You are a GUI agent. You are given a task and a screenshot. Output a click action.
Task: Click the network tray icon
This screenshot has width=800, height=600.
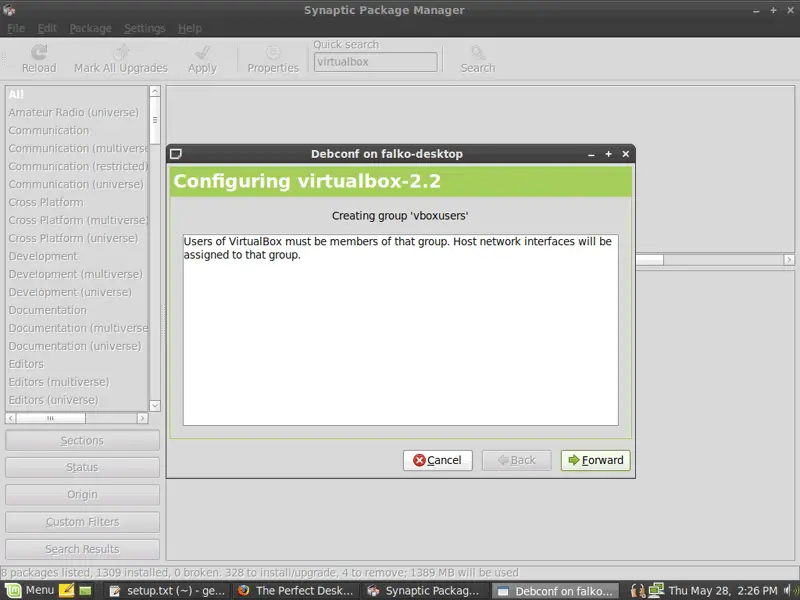[657, 590]
